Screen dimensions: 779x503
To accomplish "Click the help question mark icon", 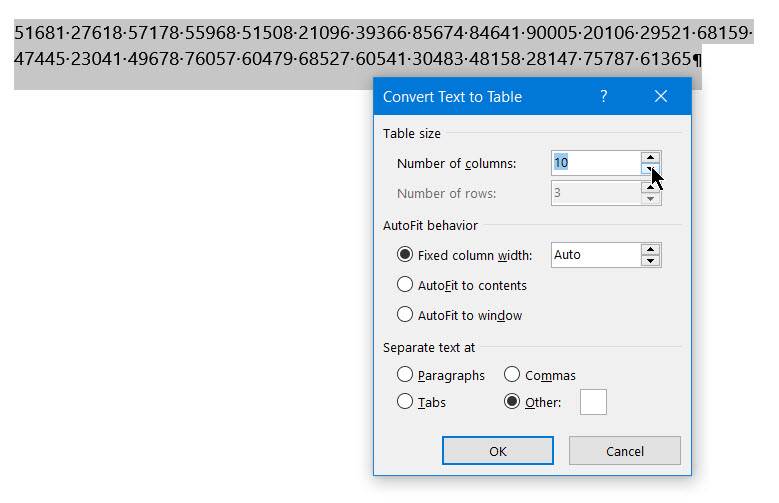I will 604,96.
